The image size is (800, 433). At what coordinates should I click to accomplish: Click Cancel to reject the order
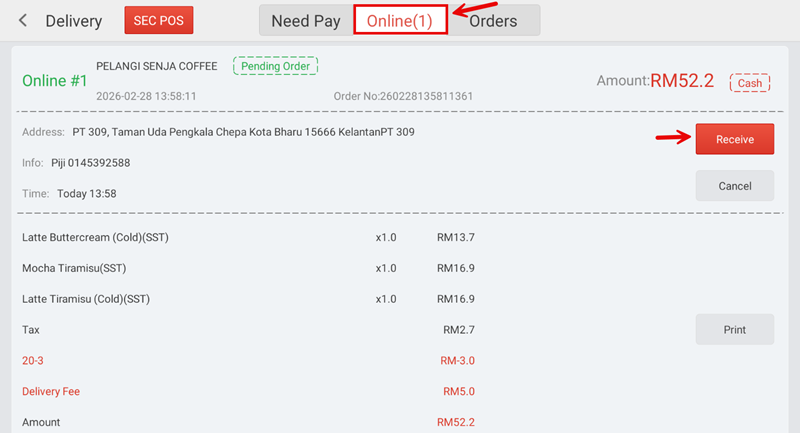tap(734, 186)
